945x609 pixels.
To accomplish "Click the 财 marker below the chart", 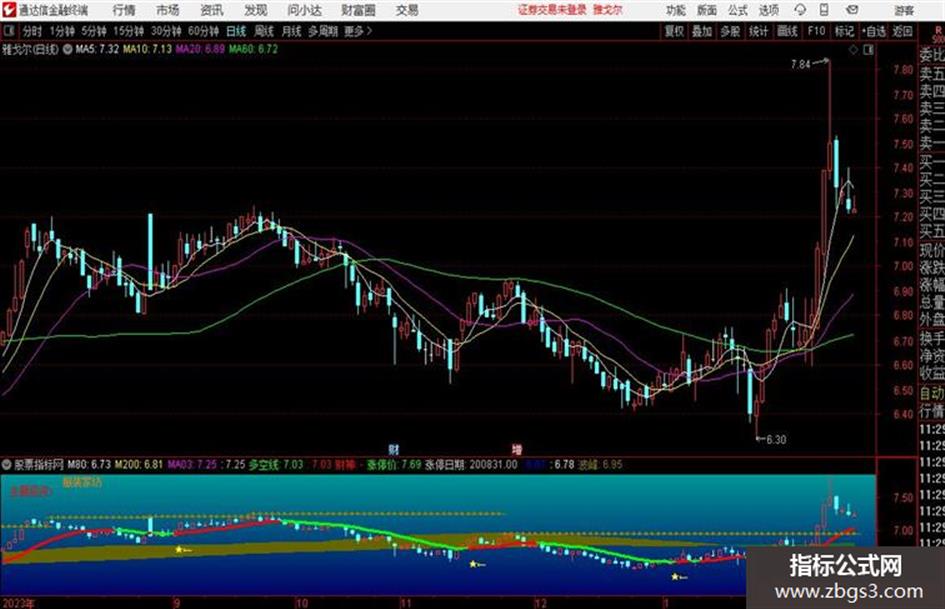I will click(x=394, y=449).
